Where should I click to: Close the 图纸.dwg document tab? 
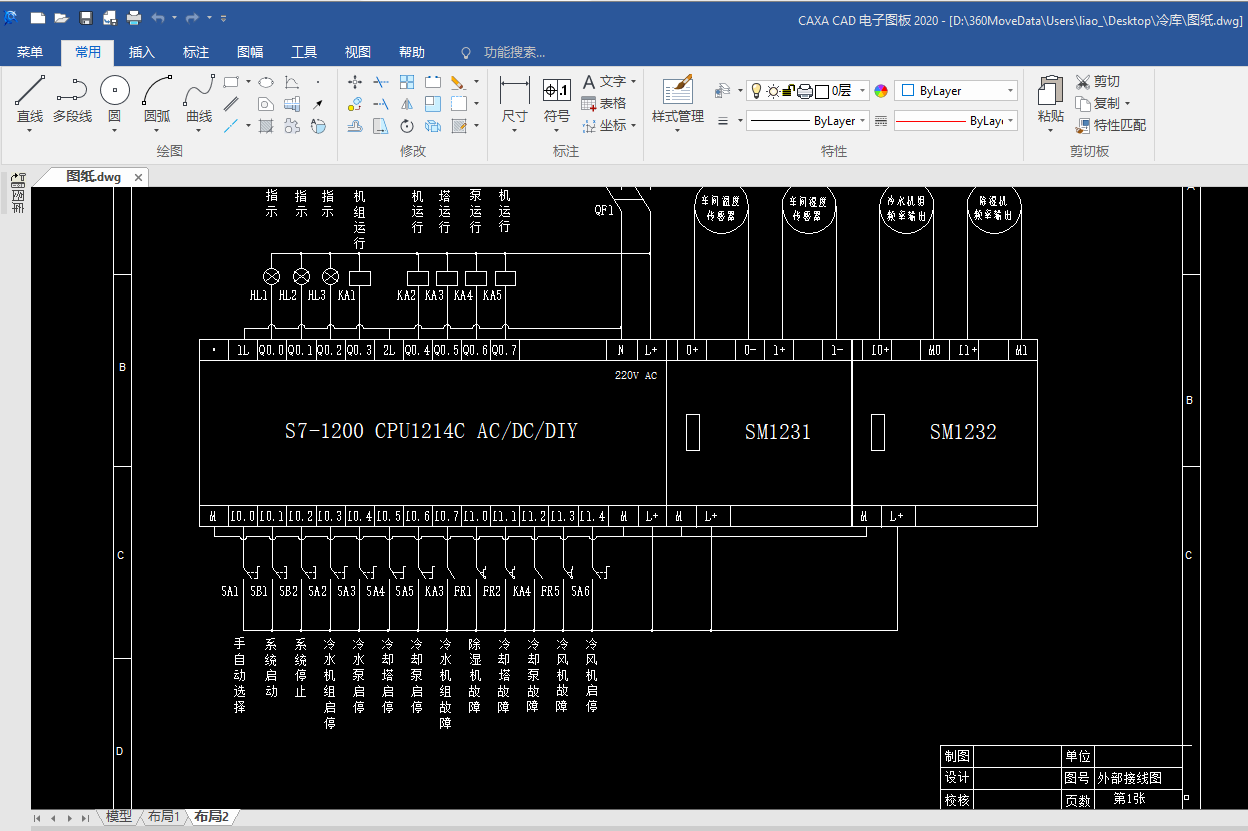(x=139, y=177)
